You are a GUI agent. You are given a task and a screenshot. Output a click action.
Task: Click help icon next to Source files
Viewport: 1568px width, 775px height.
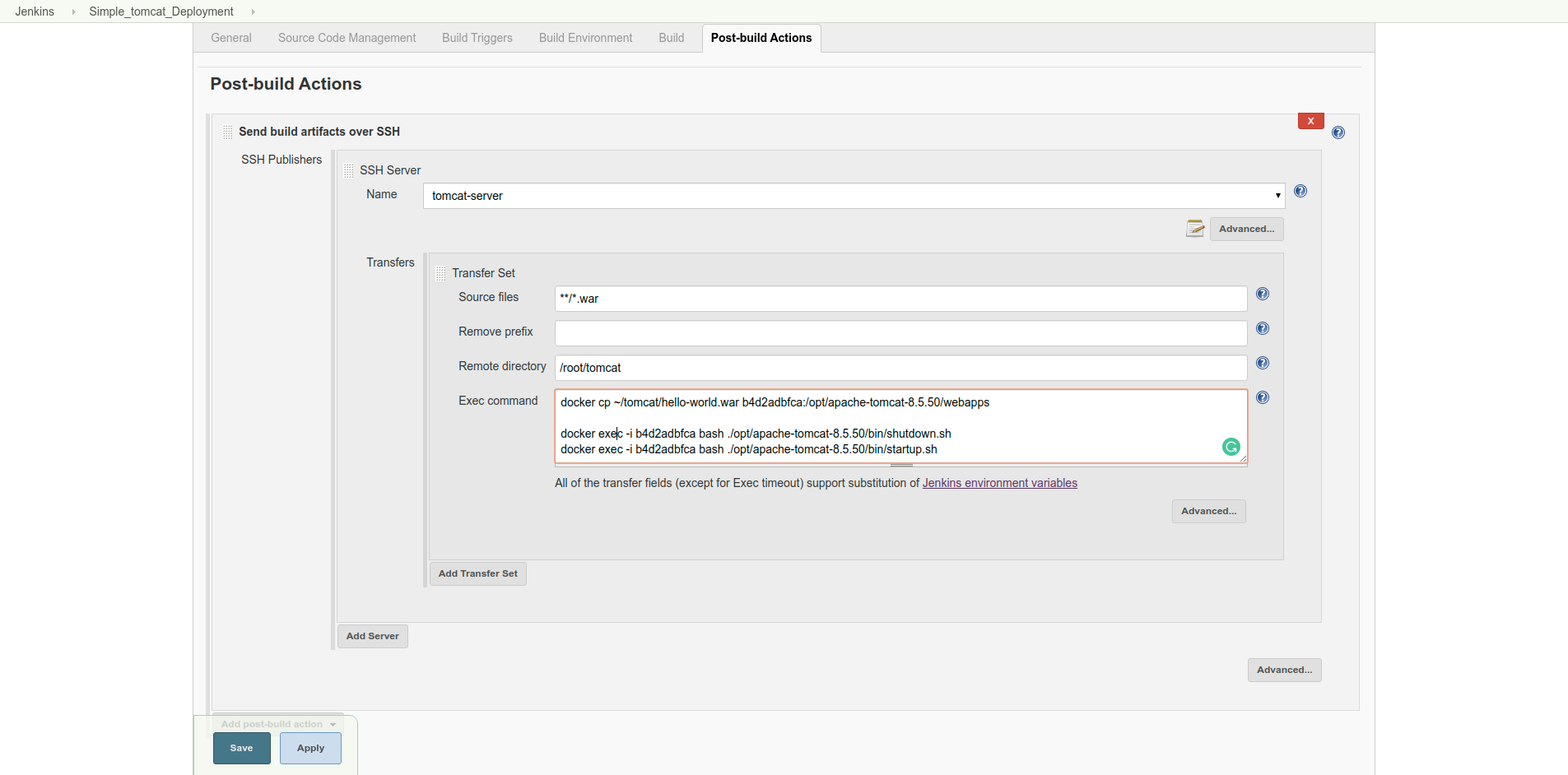1262,295
